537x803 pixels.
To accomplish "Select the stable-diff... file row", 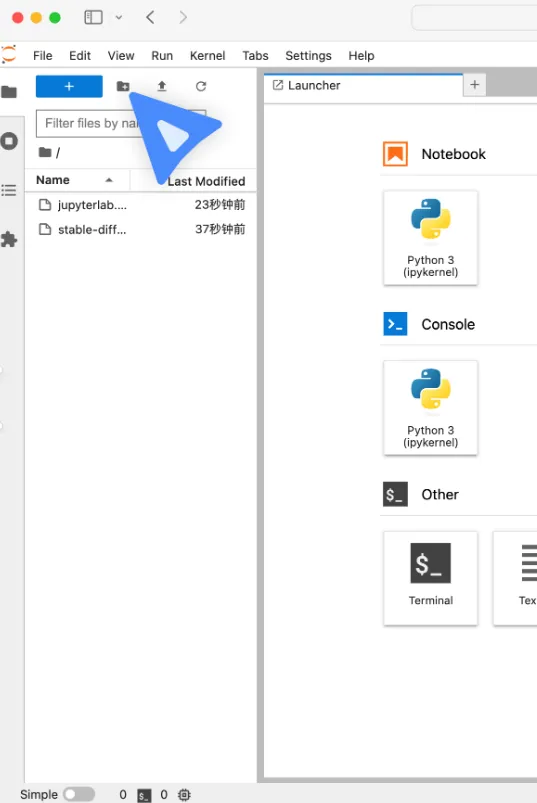I will 141,229.
